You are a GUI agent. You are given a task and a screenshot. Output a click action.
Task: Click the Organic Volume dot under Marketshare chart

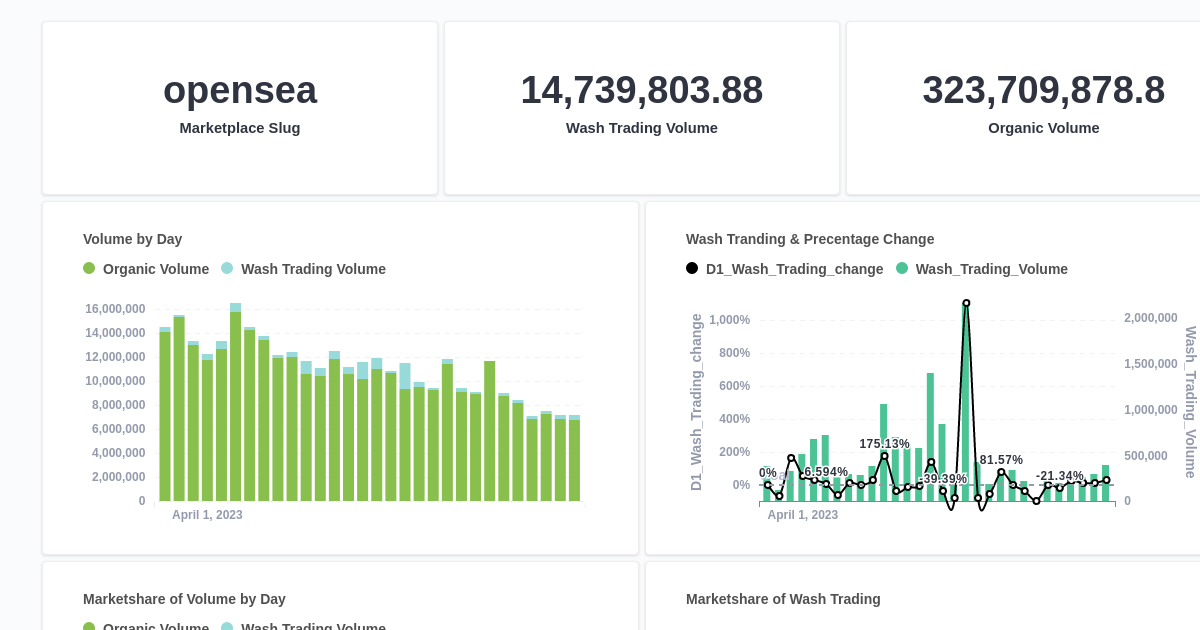click(88, 628)
